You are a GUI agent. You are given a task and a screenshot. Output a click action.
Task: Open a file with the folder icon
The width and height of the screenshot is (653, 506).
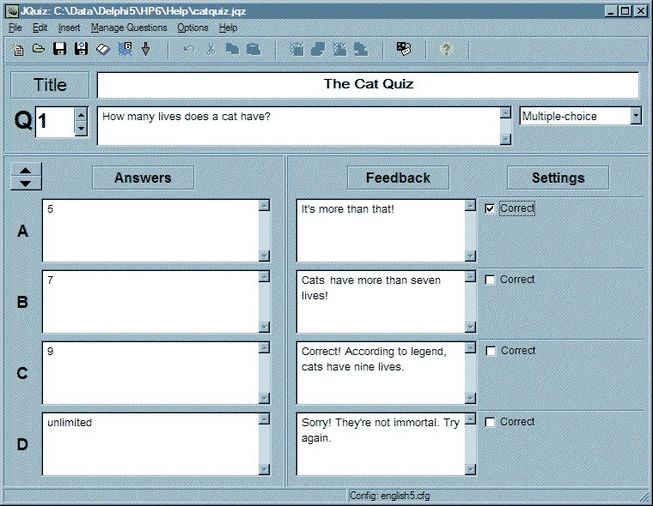pyautogui.click(x=39, y=49)
